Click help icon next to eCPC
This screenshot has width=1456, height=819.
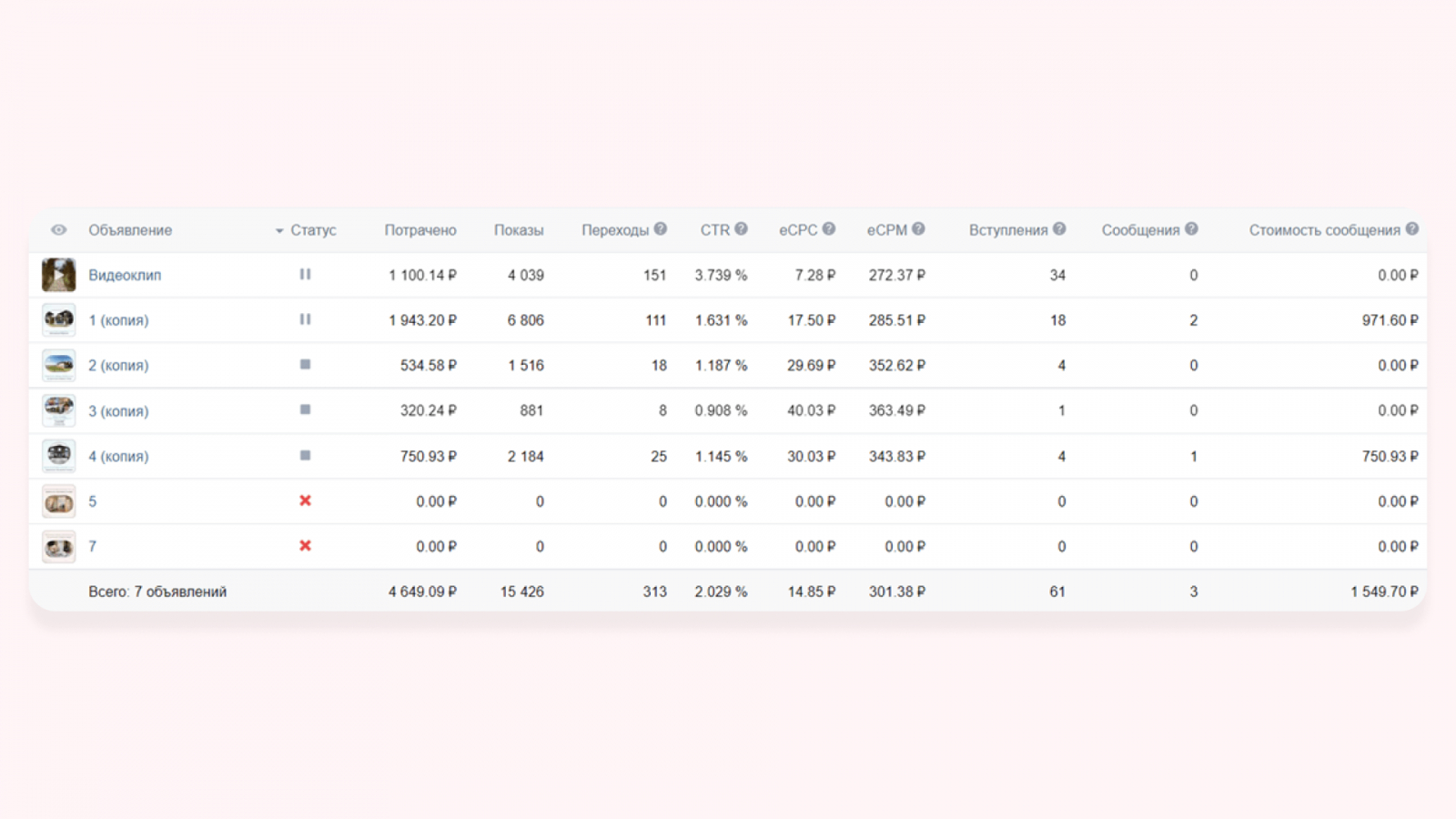pos(829,229)
